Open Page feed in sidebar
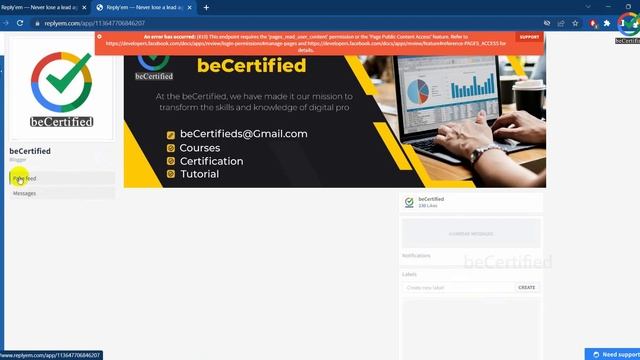This screenshot has width=640, height=360. point(62,178)
